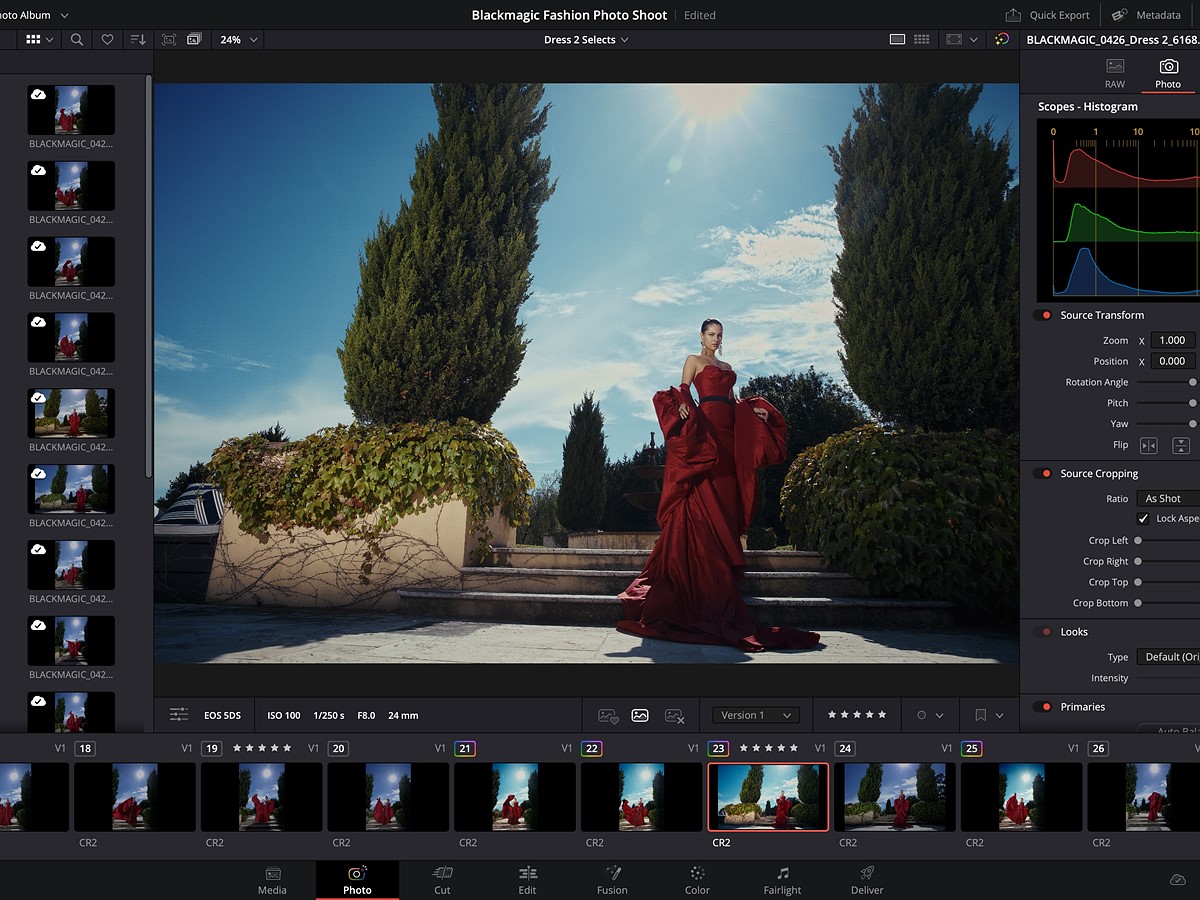This screenshot has height=900, width=1200.
Task: Uncheck the Lock Aspect checkbox
Action: (1143, 519)
